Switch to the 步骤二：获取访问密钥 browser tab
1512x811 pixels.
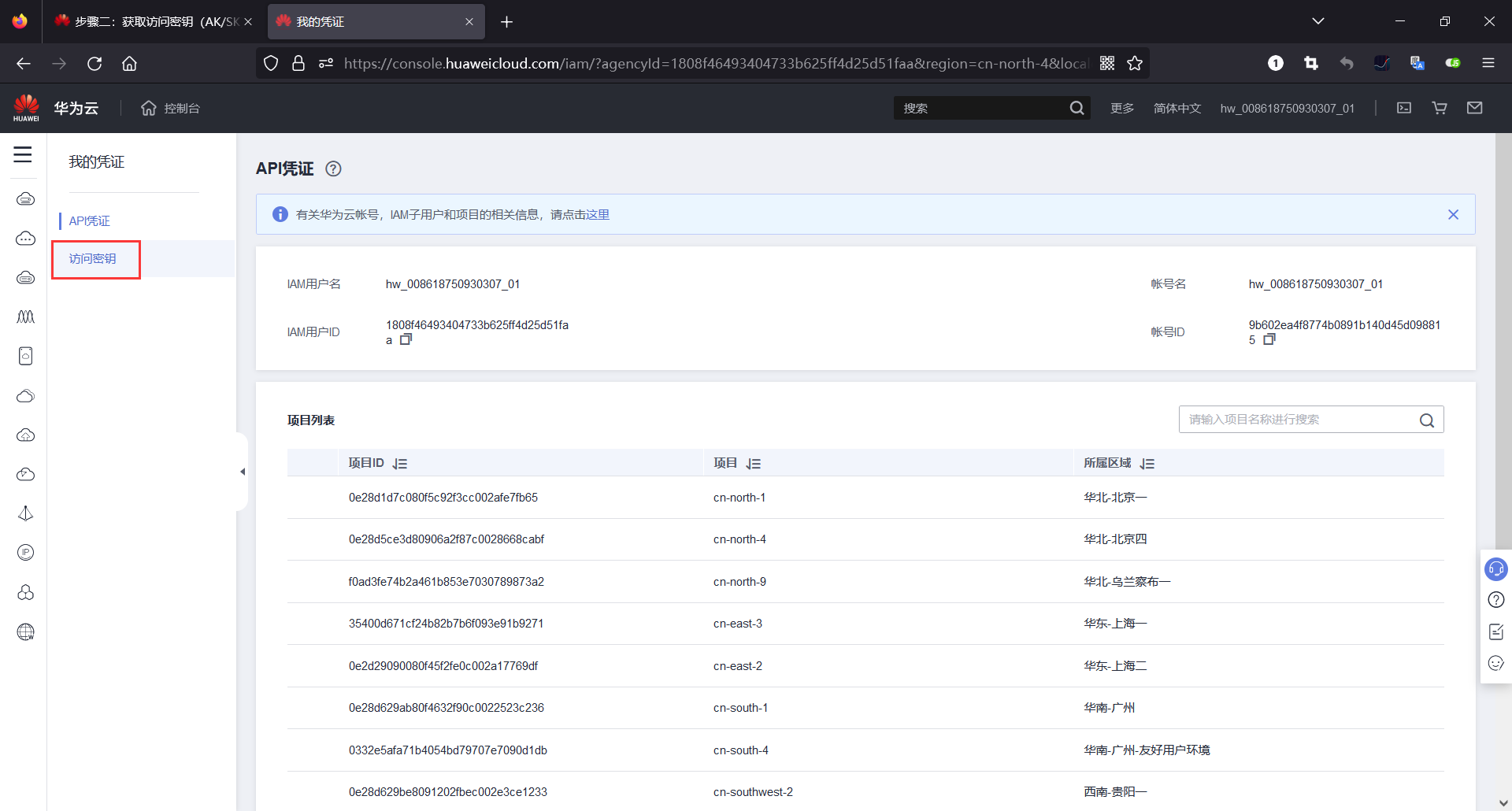tap(150, 21)
